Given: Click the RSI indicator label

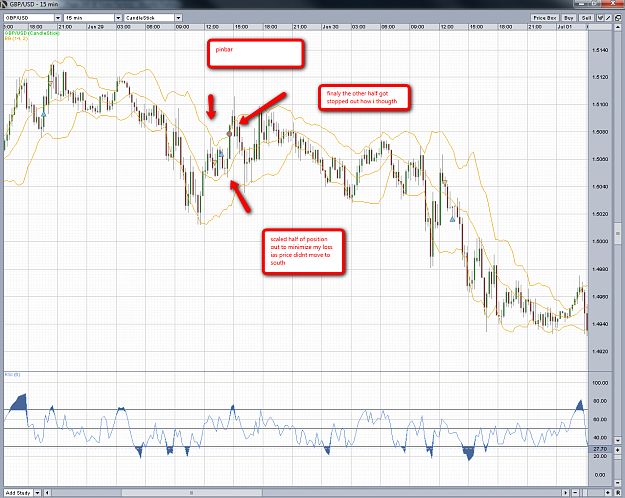Looking at the screenshot, I should coord(12,374).
